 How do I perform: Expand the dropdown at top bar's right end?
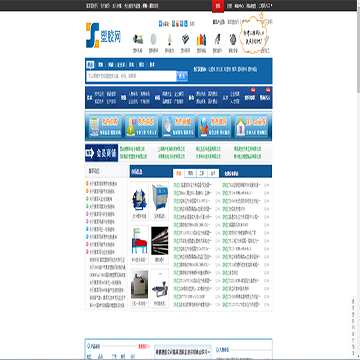pyautogui.click(x=266, y=6)
